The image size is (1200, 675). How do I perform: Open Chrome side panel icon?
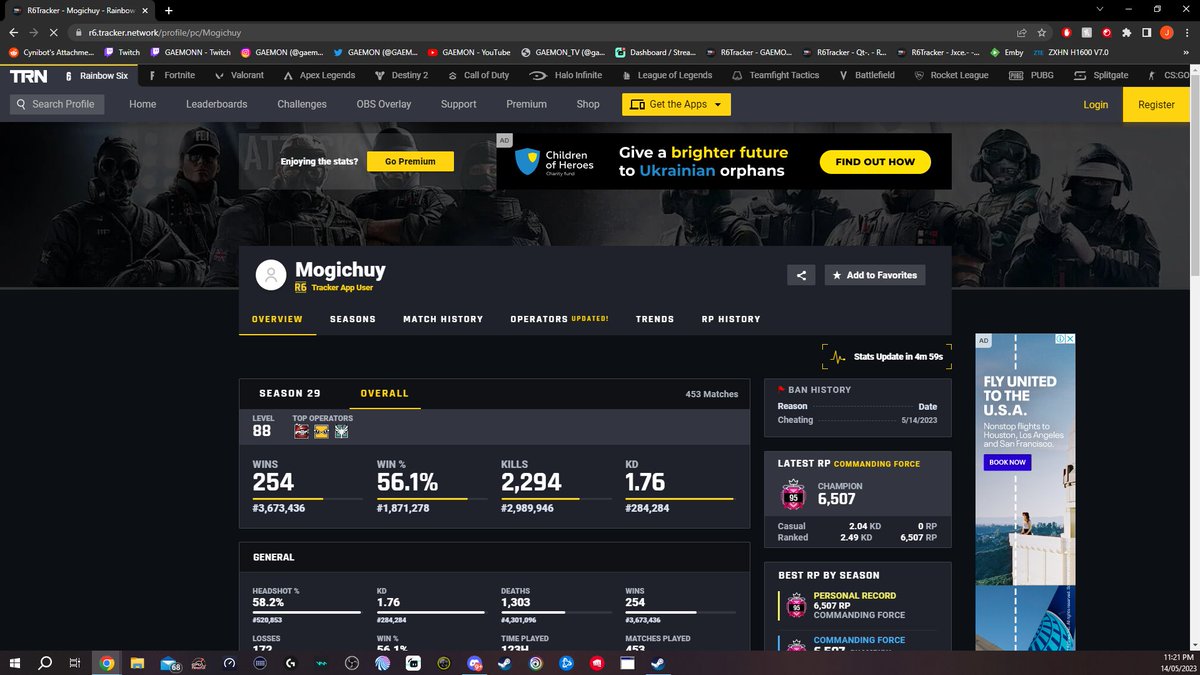[1149, 32]
